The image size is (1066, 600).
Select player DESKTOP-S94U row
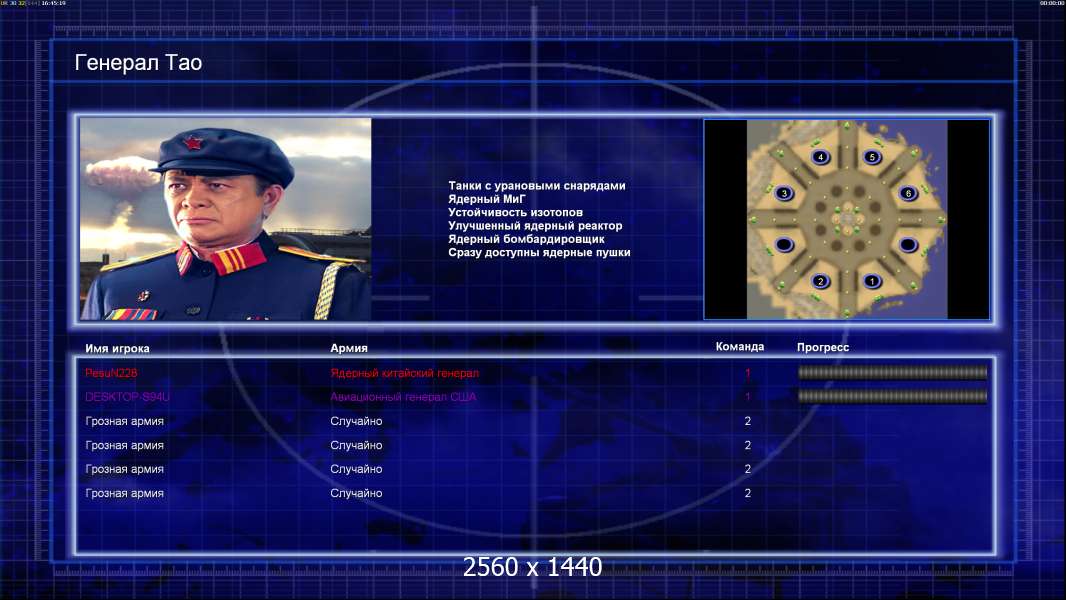point(536,397)
